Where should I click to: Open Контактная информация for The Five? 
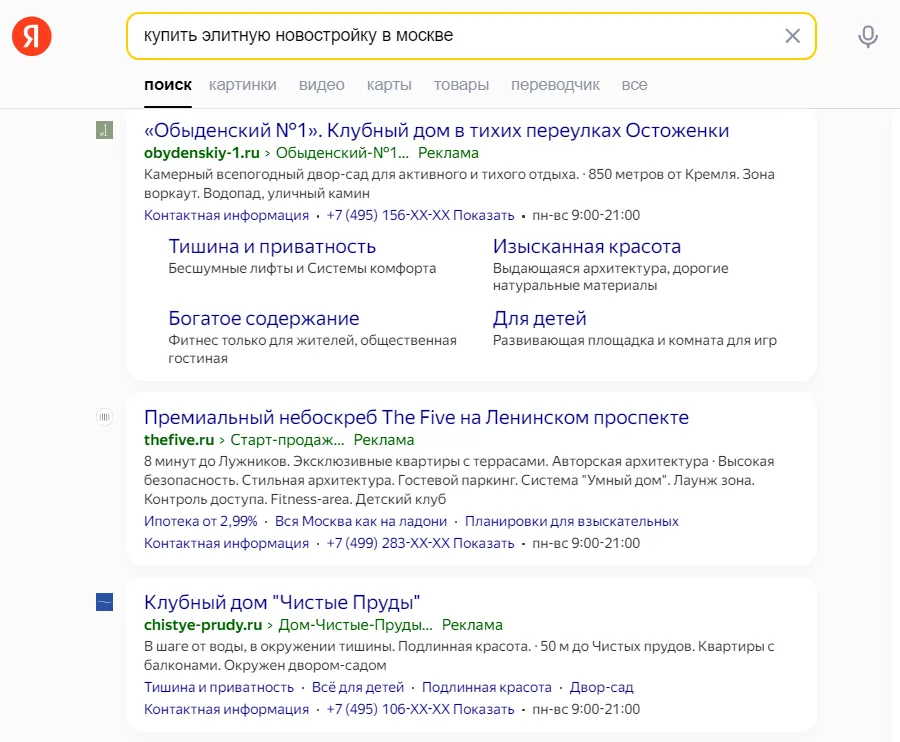pos(227,543)
